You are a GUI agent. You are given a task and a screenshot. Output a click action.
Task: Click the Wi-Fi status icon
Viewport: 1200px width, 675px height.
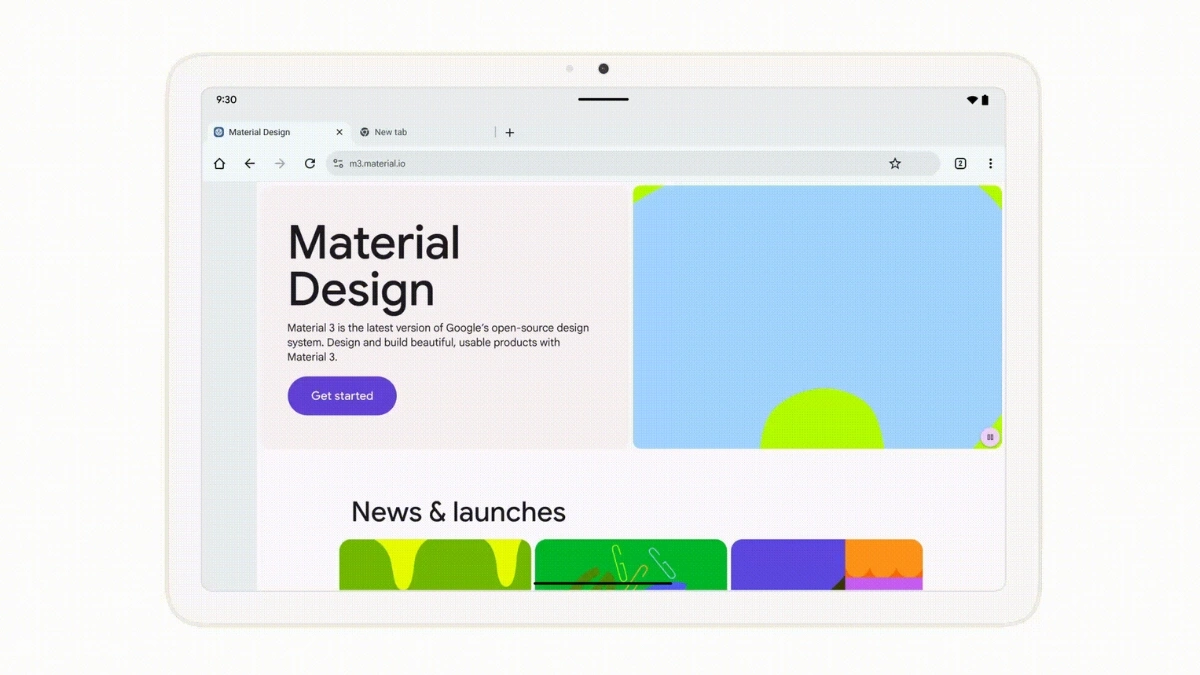(971, 99)
